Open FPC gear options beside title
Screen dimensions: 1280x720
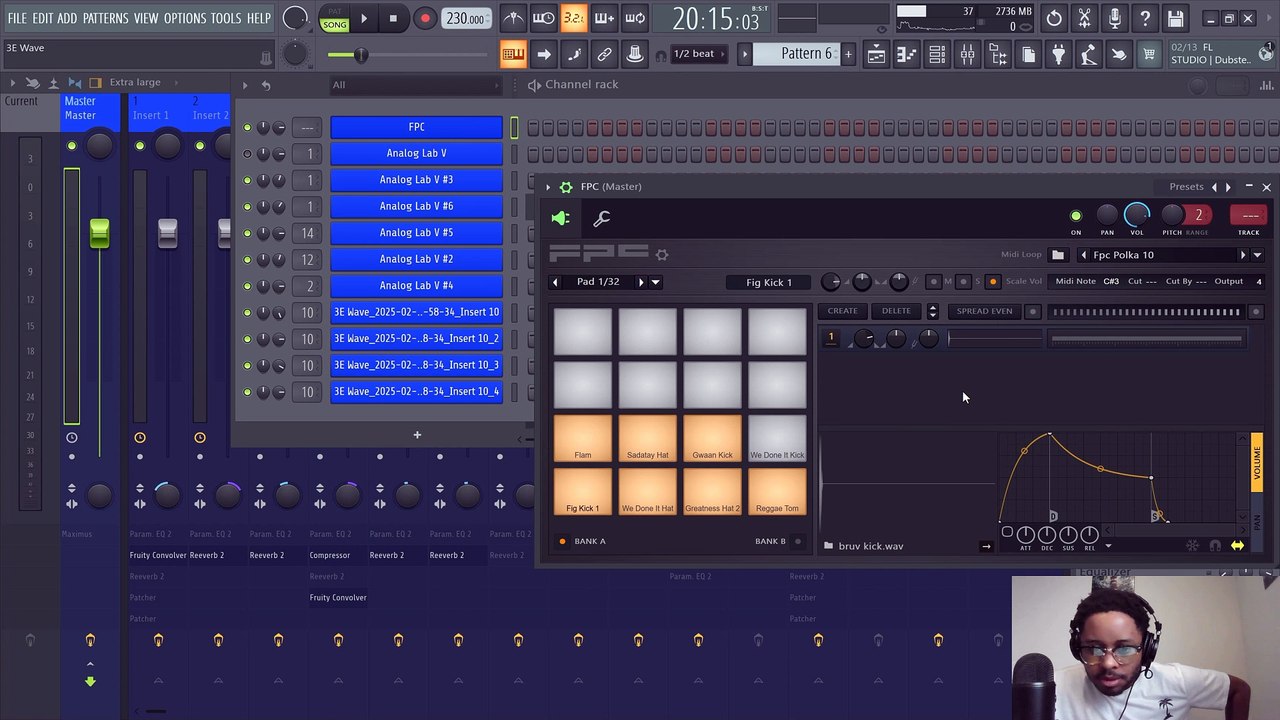click(x=566, y=187)
